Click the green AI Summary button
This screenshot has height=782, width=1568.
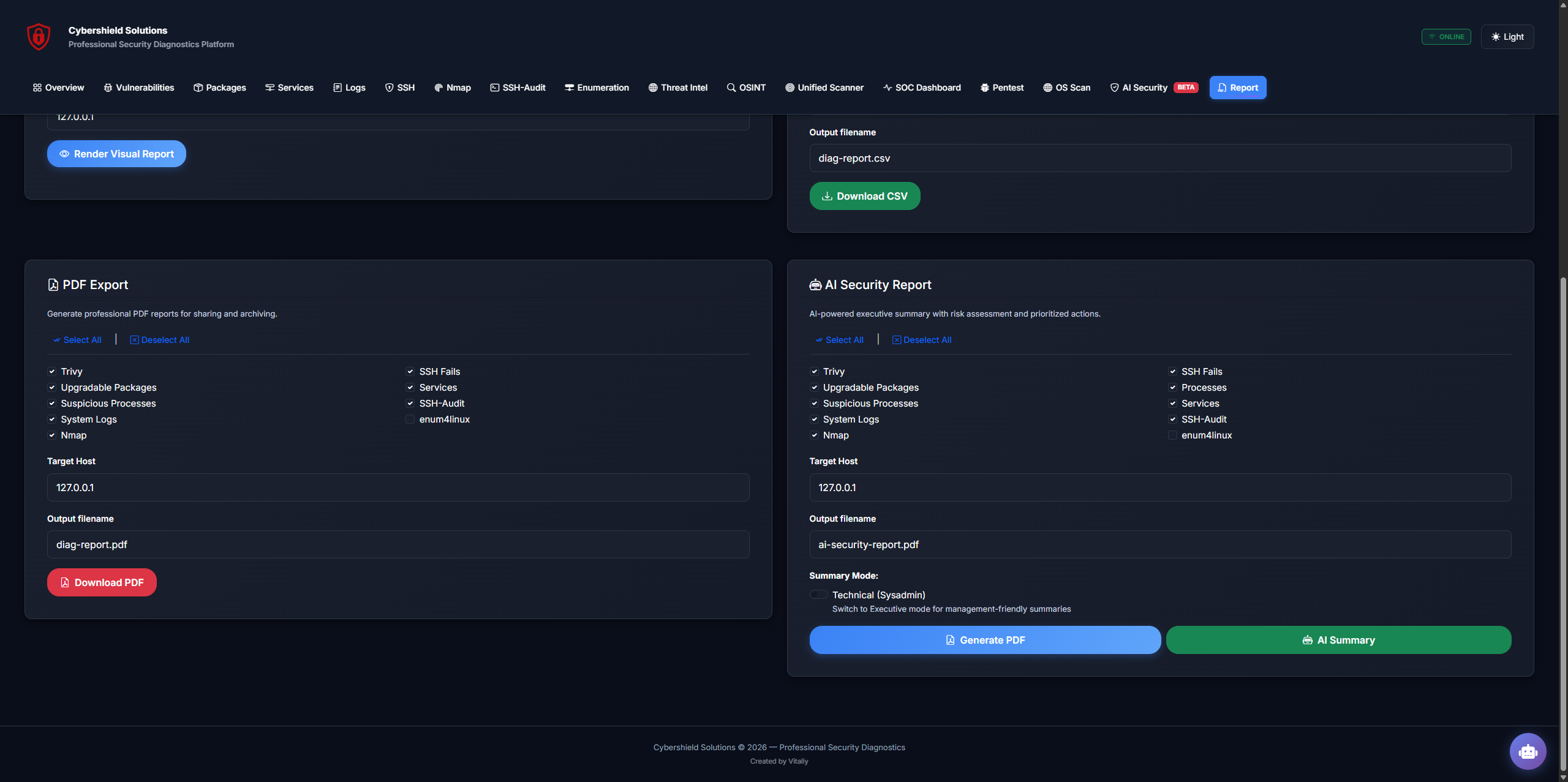click(x=1338, y=640)
